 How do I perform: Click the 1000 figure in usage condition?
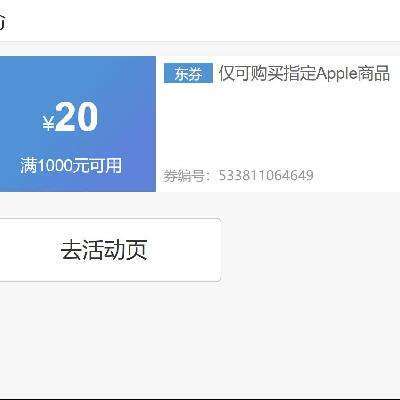click(x=54, y=166)
